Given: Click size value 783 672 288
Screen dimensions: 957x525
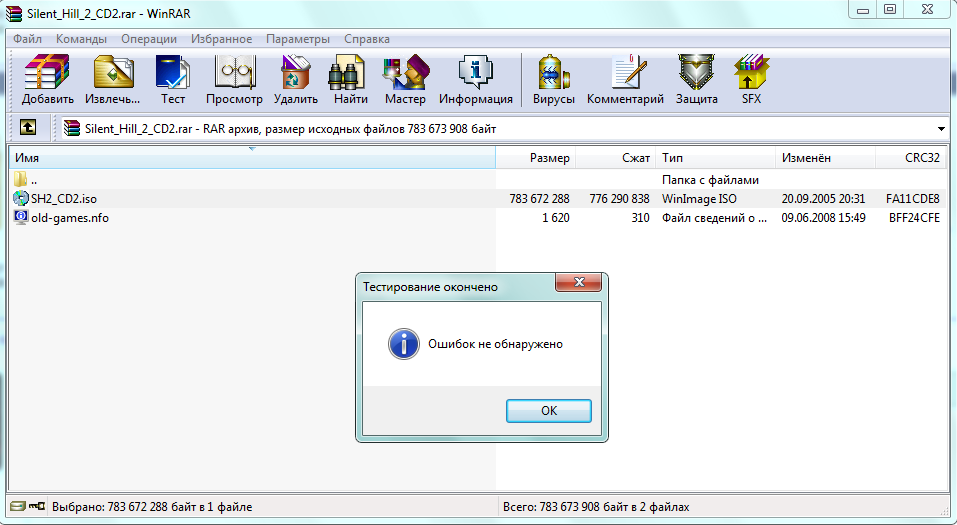Looking at the screenshot, I should point(539,199).
